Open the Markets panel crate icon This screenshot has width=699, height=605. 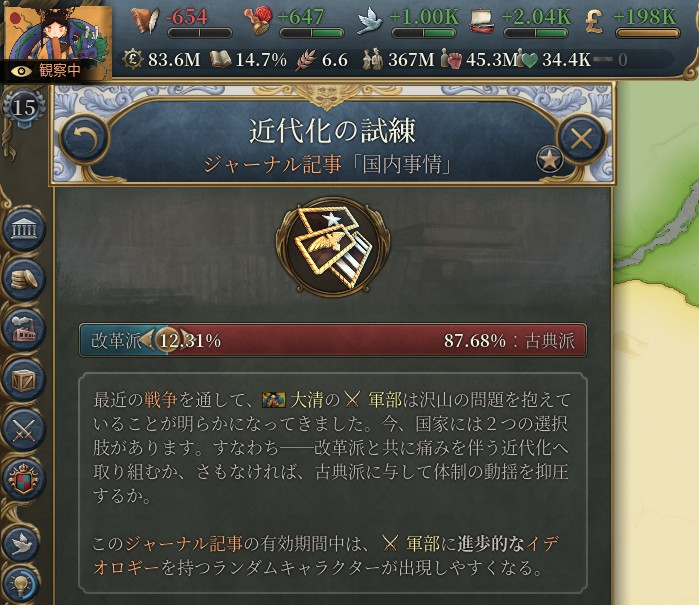pyautogui.click(x=25, y=380)
